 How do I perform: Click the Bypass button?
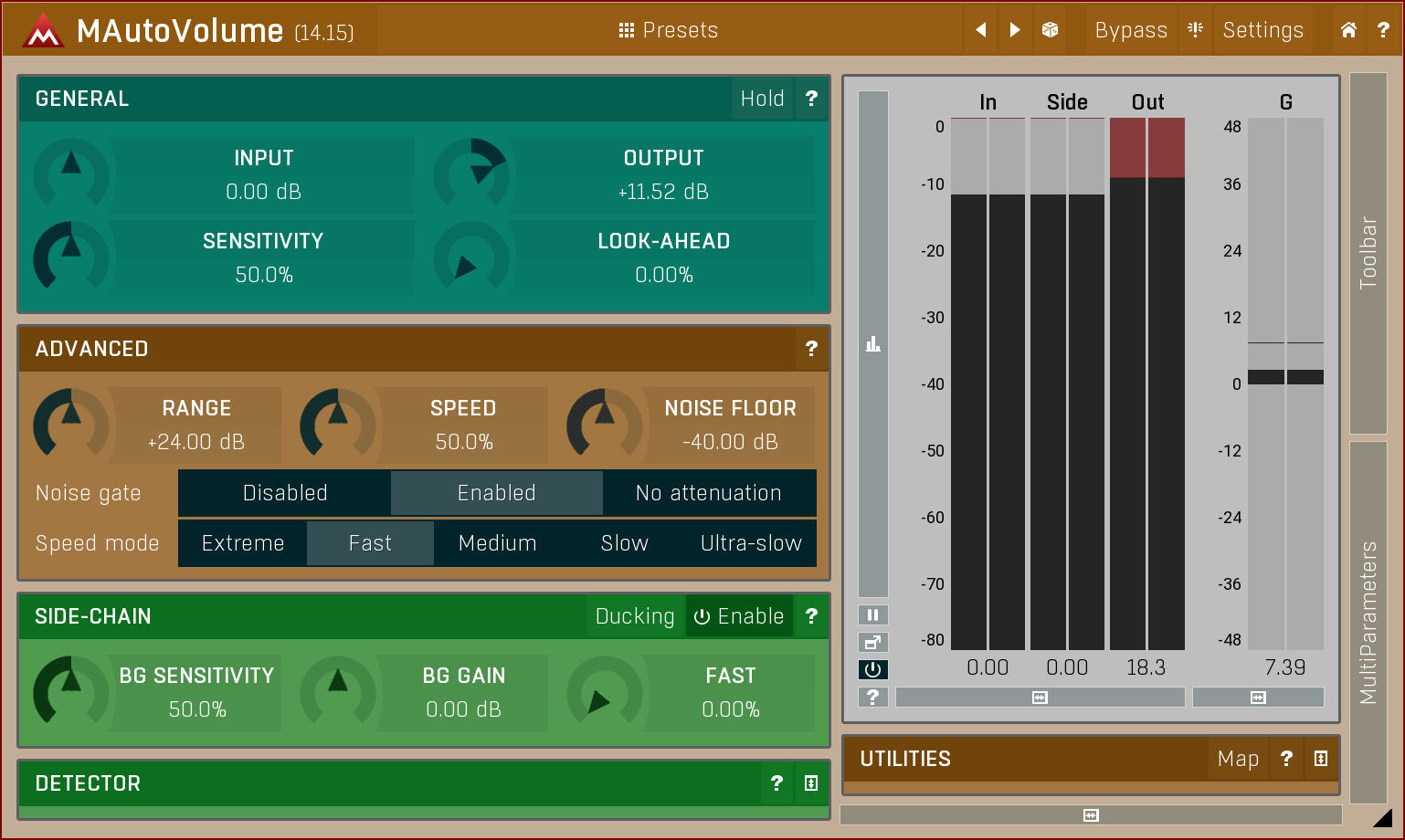point(1131,30)
